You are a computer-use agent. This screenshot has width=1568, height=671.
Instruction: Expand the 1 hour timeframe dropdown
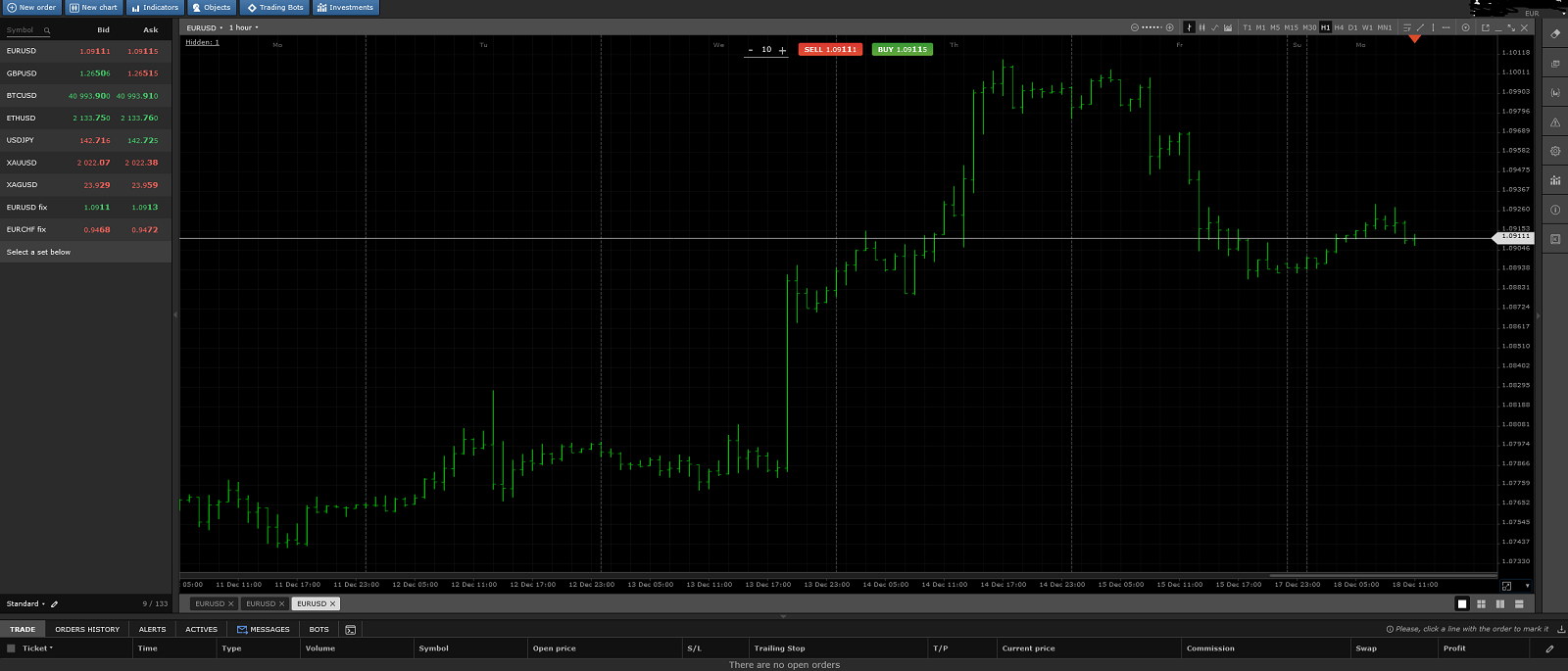click(x=244, y=27)
